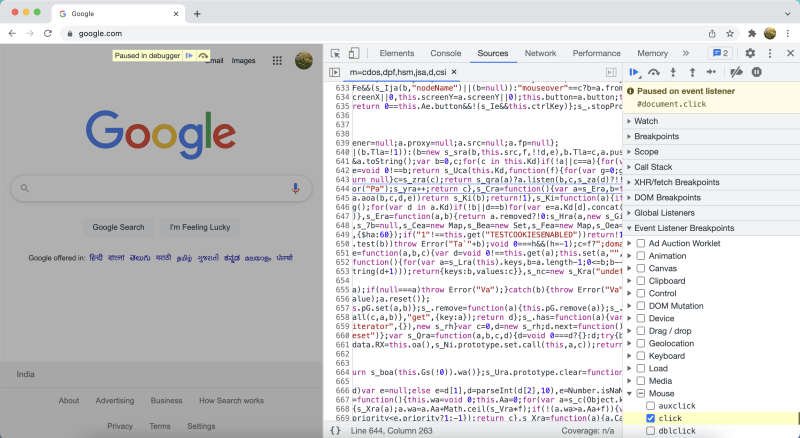Bookmark this page star icon
The width and height of the screenshot is (800, 438).
coord(730,34)
